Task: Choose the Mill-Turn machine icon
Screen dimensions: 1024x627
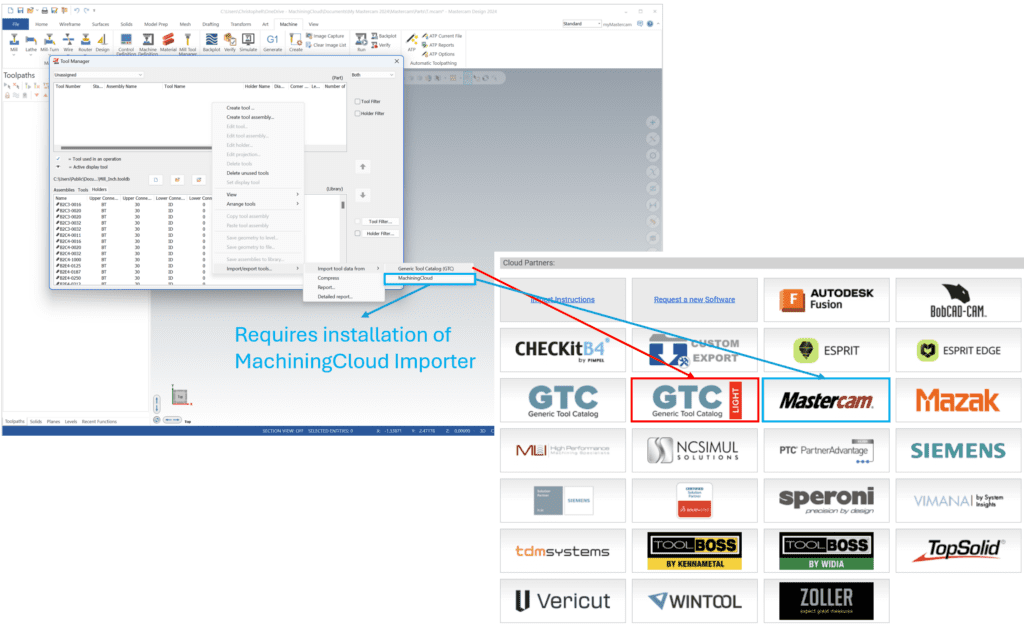Action: [x=49, y=42]
